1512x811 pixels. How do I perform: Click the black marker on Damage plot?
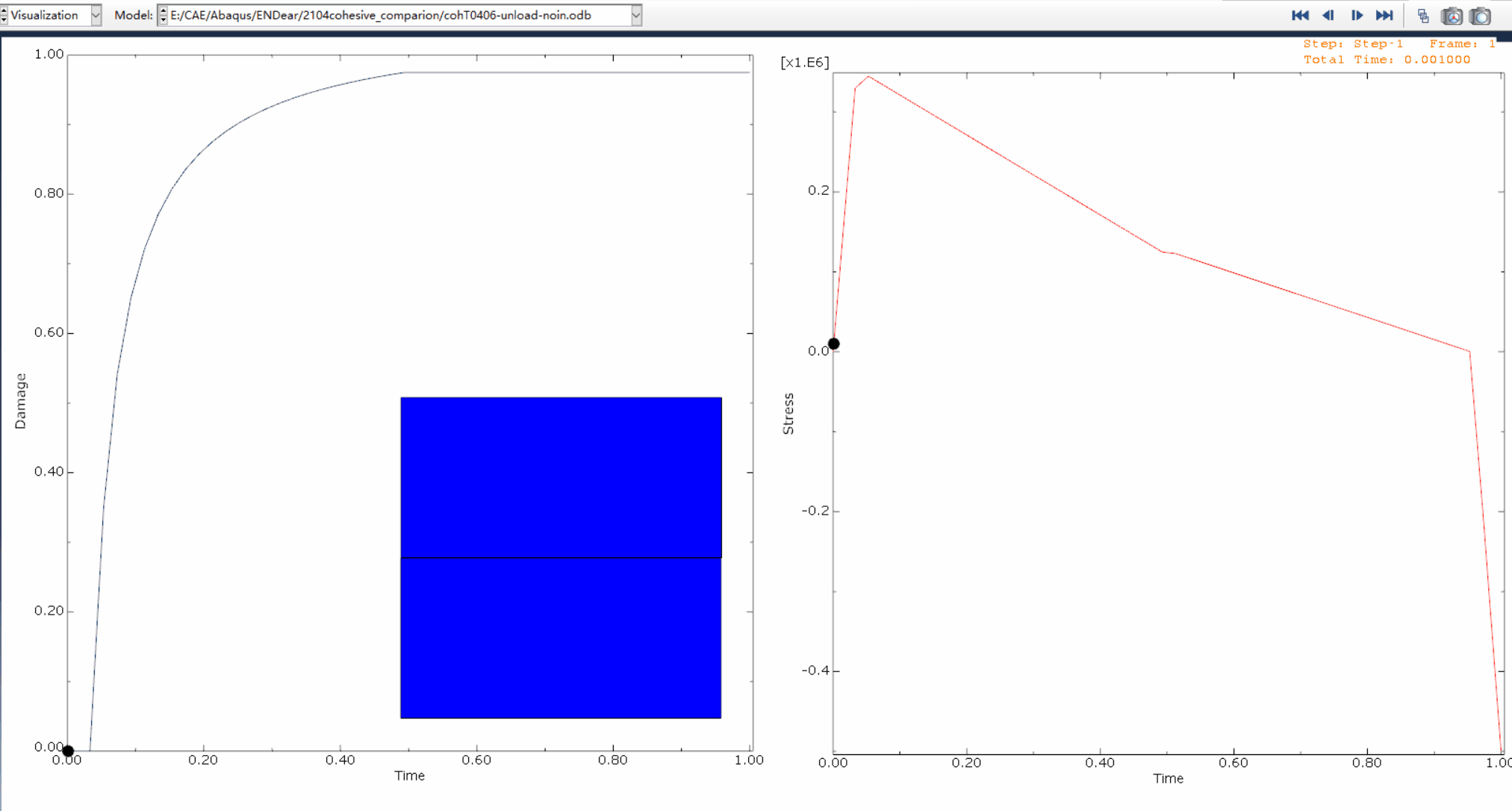(x=68, y=751)
